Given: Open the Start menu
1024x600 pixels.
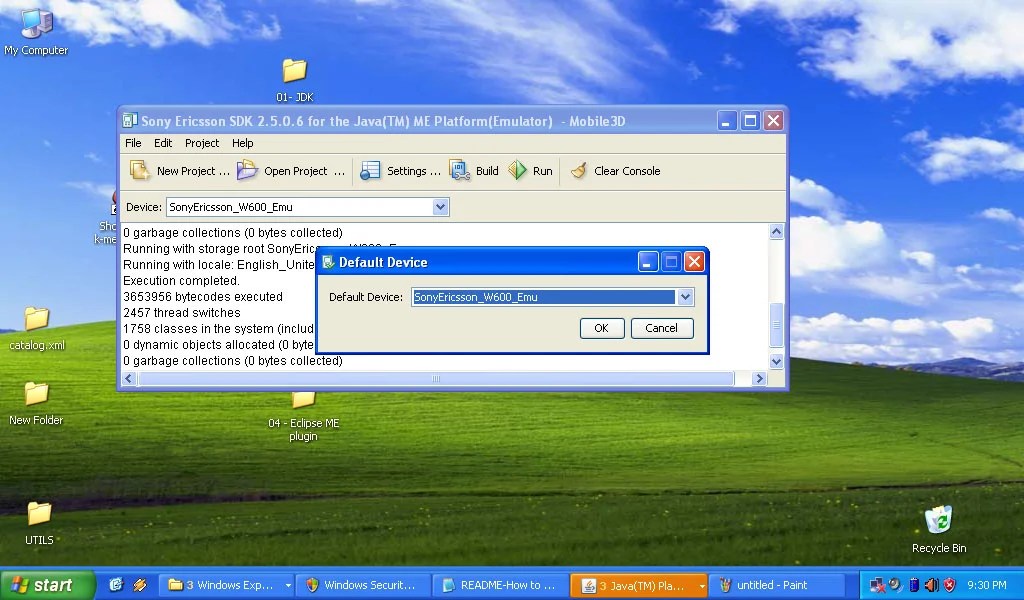Looking at the screenshot, I should coord(47,585).
